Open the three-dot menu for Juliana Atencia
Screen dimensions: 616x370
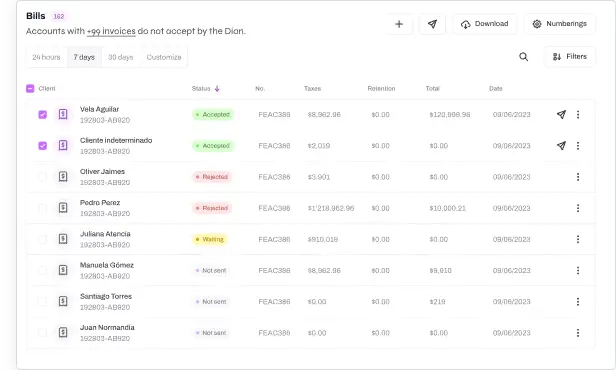[x=578, y=239]
